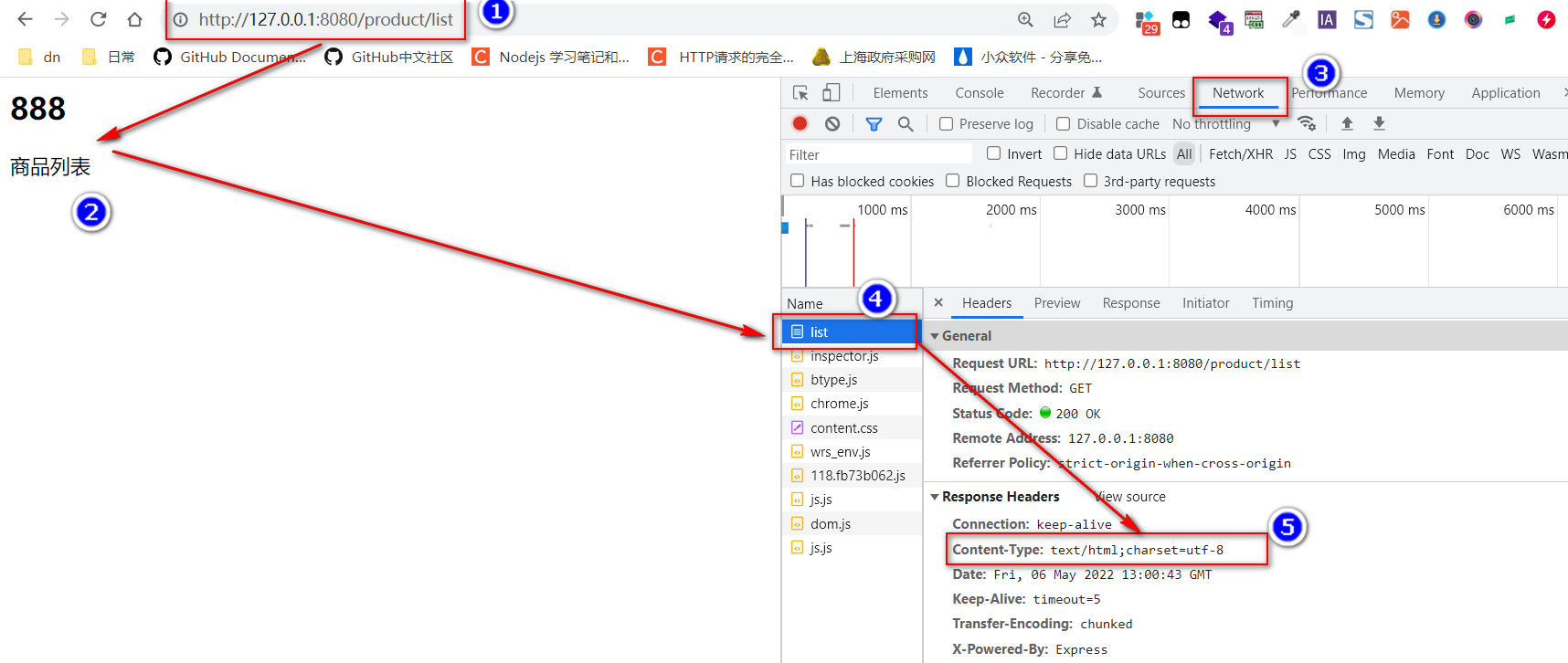Image resolution: width=1568 pixels, height=663 pixels.
Task: Switch to the Preview tab
Action: pyautogui.click(x=1057, y=303)
